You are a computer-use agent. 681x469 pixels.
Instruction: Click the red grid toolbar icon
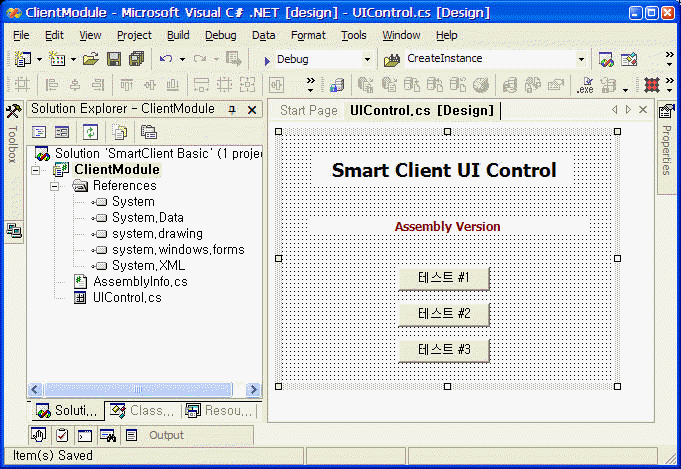[x=651, y=85]
